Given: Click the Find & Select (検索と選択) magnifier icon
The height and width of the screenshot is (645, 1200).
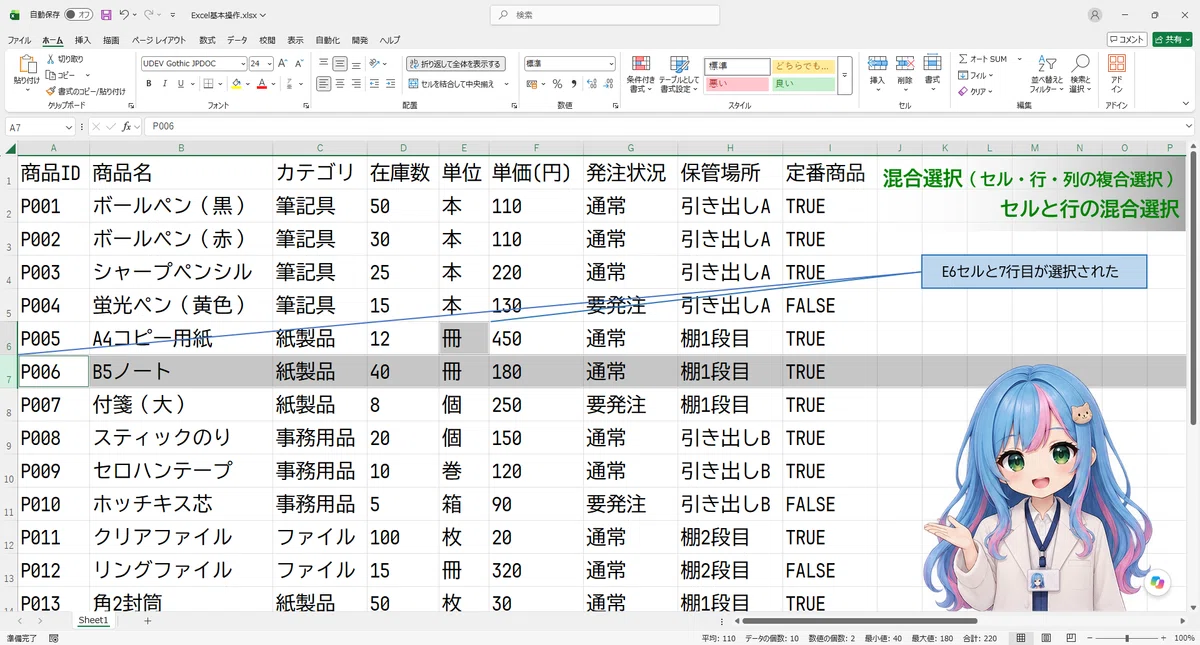Looking at the screenshot, I should 1080,64.
